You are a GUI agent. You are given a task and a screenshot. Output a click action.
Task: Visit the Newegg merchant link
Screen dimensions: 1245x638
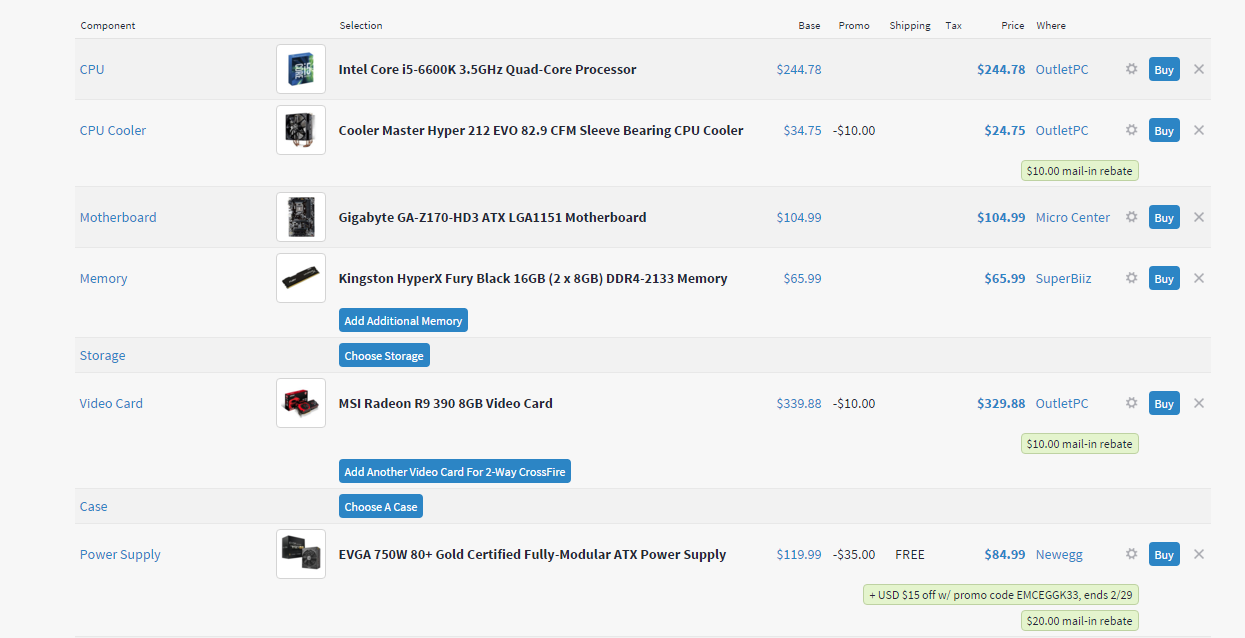(1059, 554)
